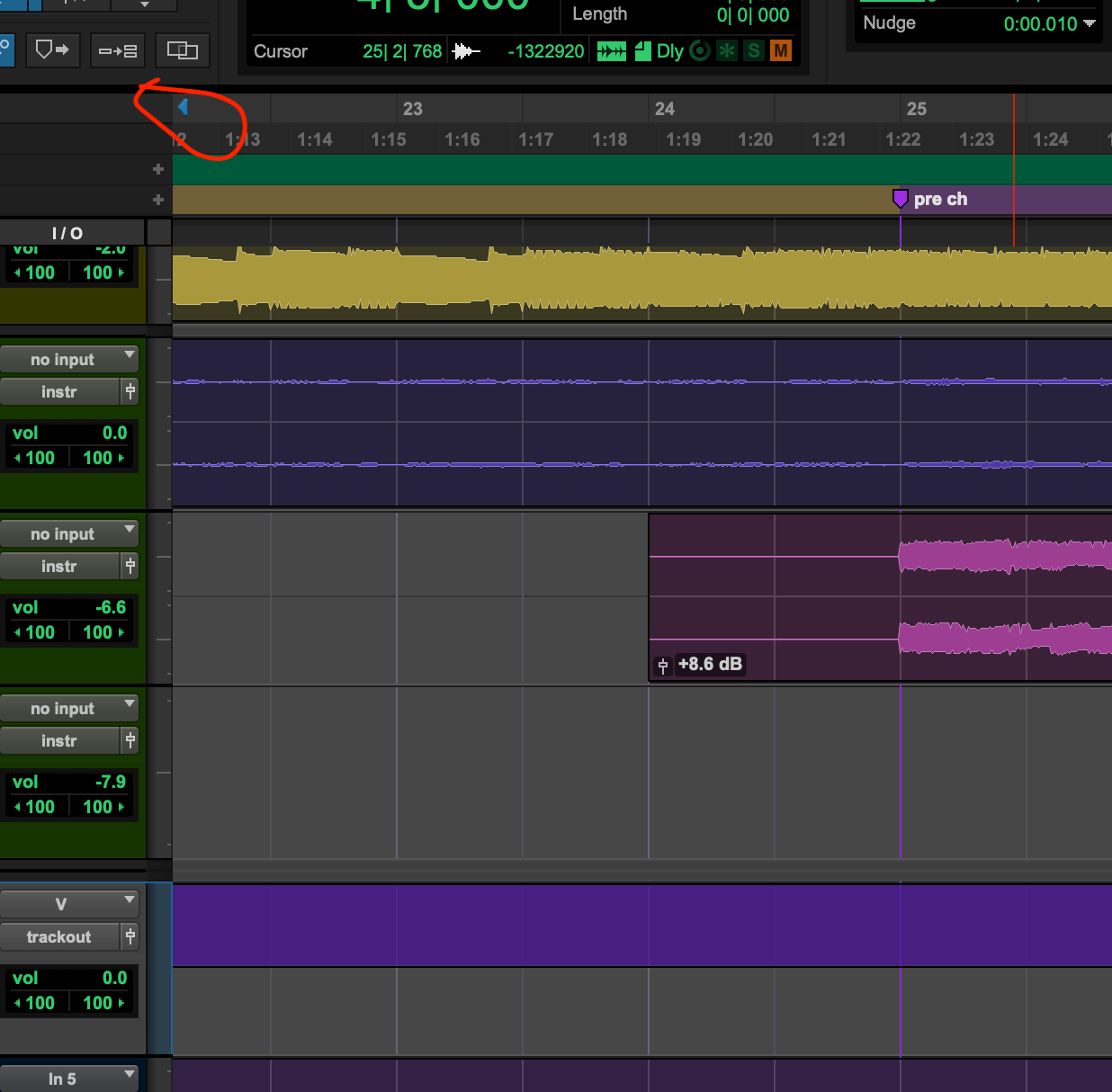The height and width of the screenshot is (1092, 1112).
Task: Click left pan 100 on vol -2.0 track
Action: 36,273
